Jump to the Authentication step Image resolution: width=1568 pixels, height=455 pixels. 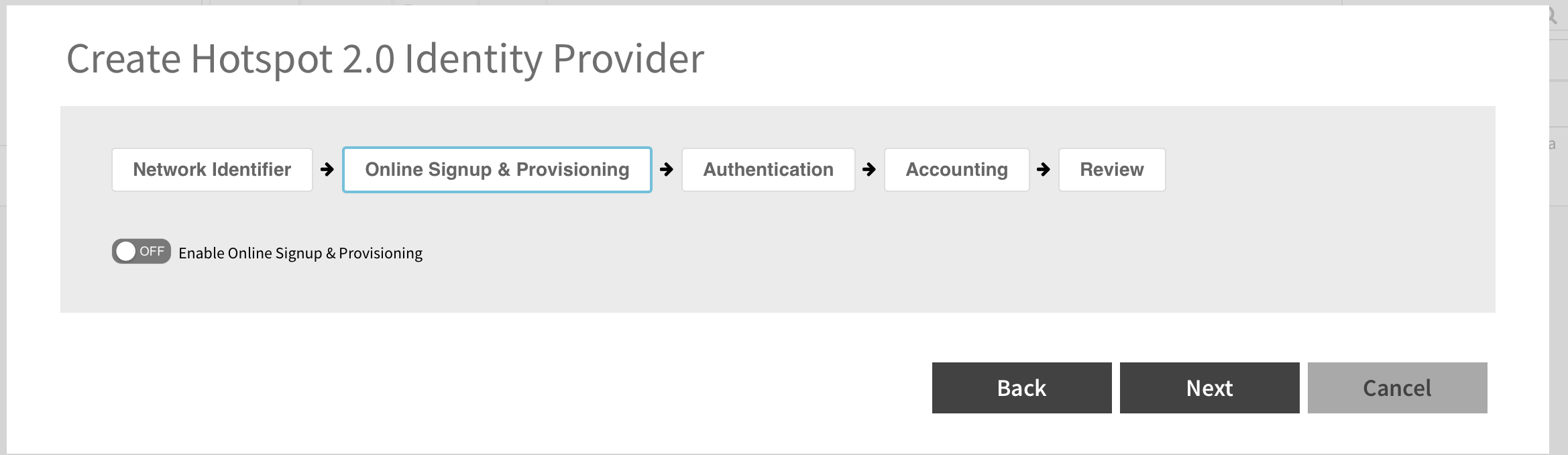point(768,170)
